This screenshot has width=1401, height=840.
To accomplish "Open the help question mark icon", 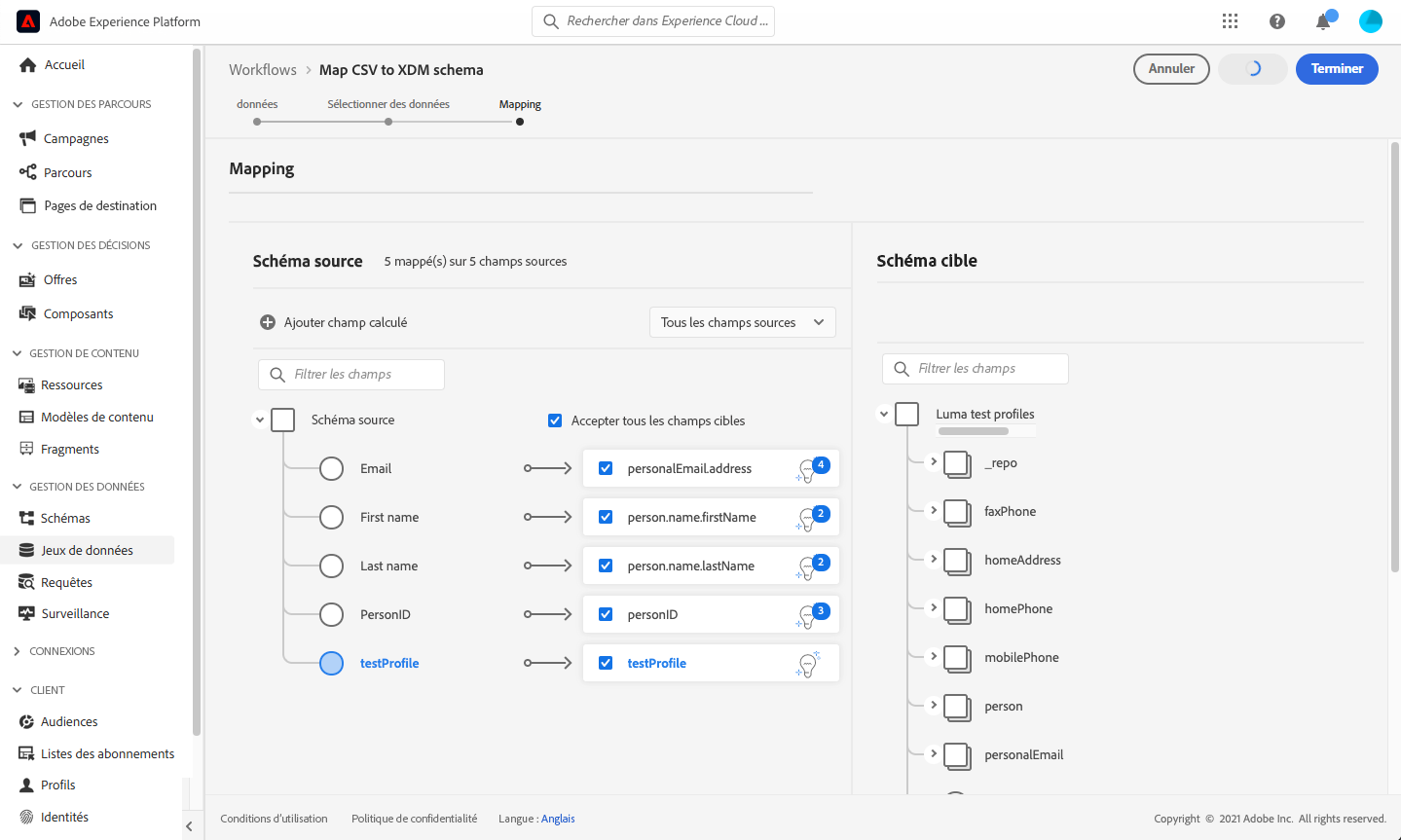I will tap(1277, 21).
